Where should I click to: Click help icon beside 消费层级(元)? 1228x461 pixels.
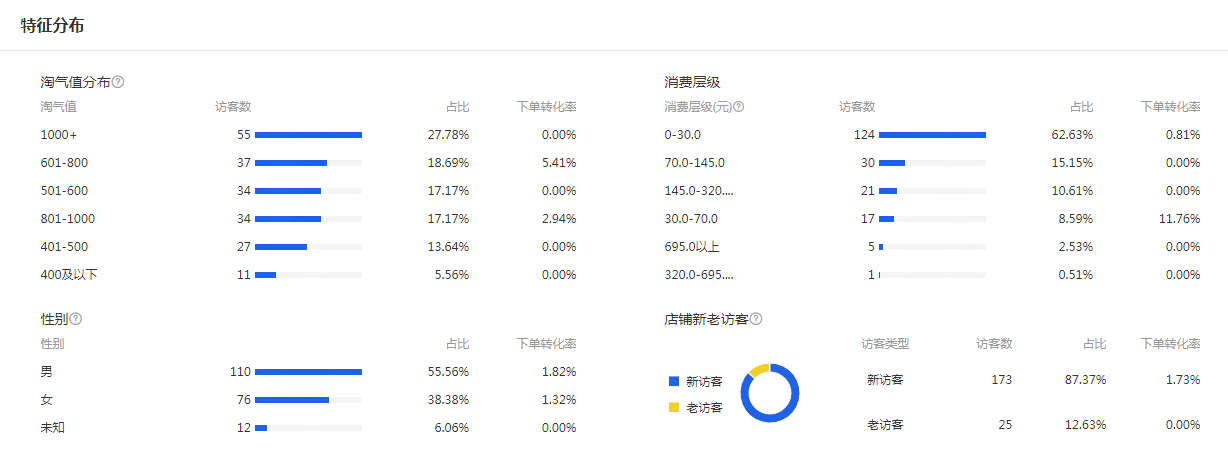[x=739, y=107]
